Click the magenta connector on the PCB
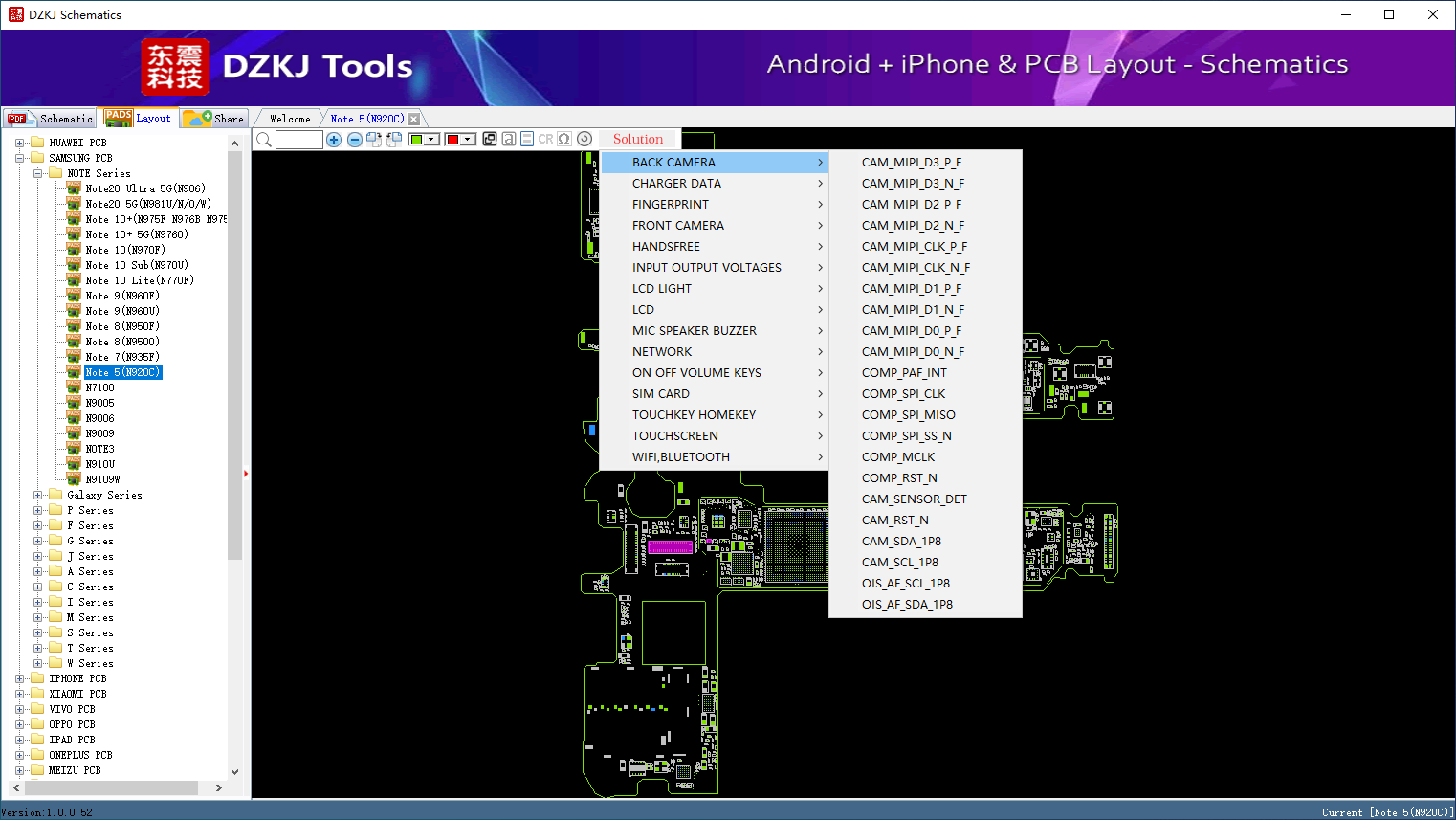This screenshot has height=820, width=1456. point(671,546)
